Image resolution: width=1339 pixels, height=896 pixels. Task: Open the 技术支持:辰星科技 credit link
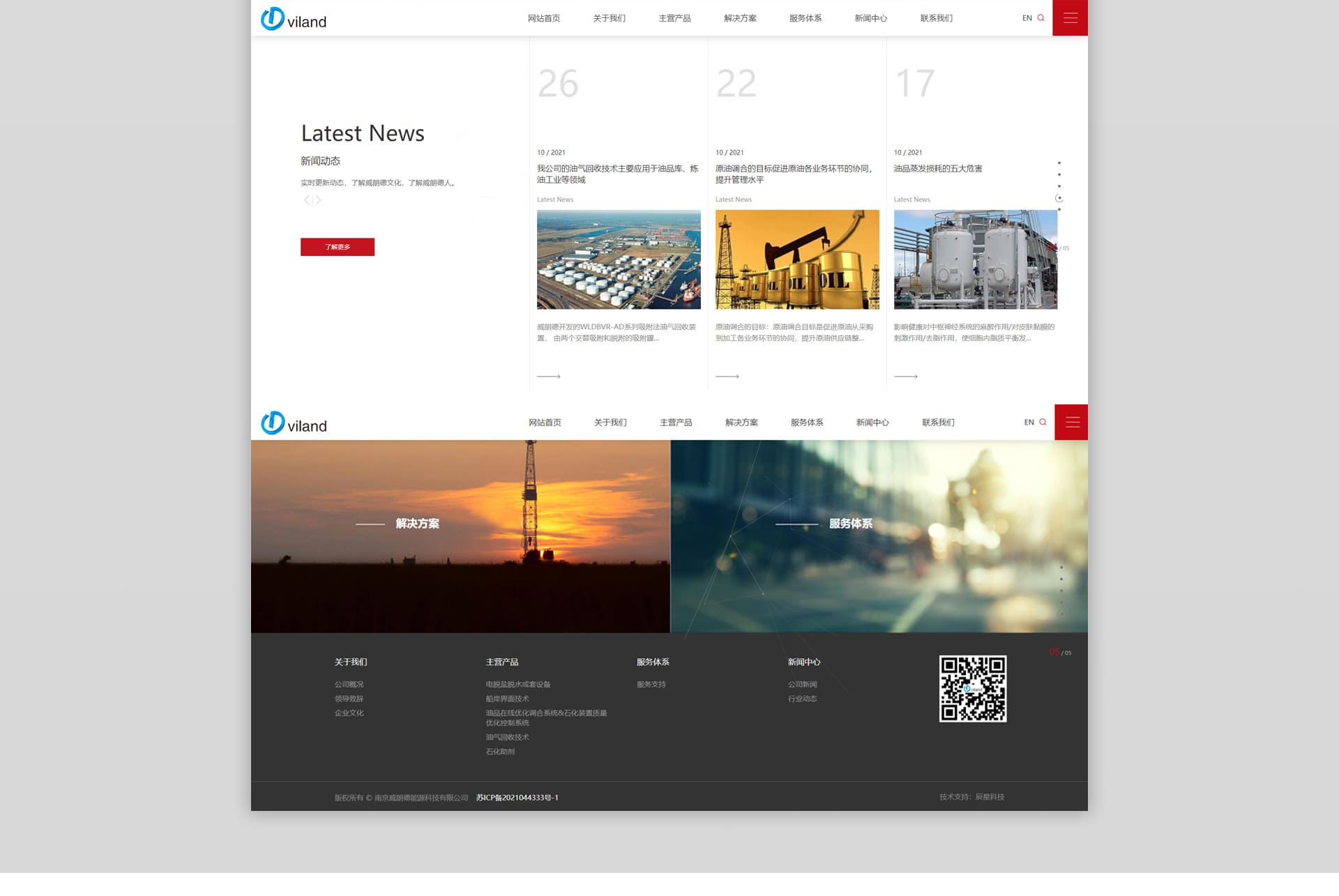(x=972, y=797)
